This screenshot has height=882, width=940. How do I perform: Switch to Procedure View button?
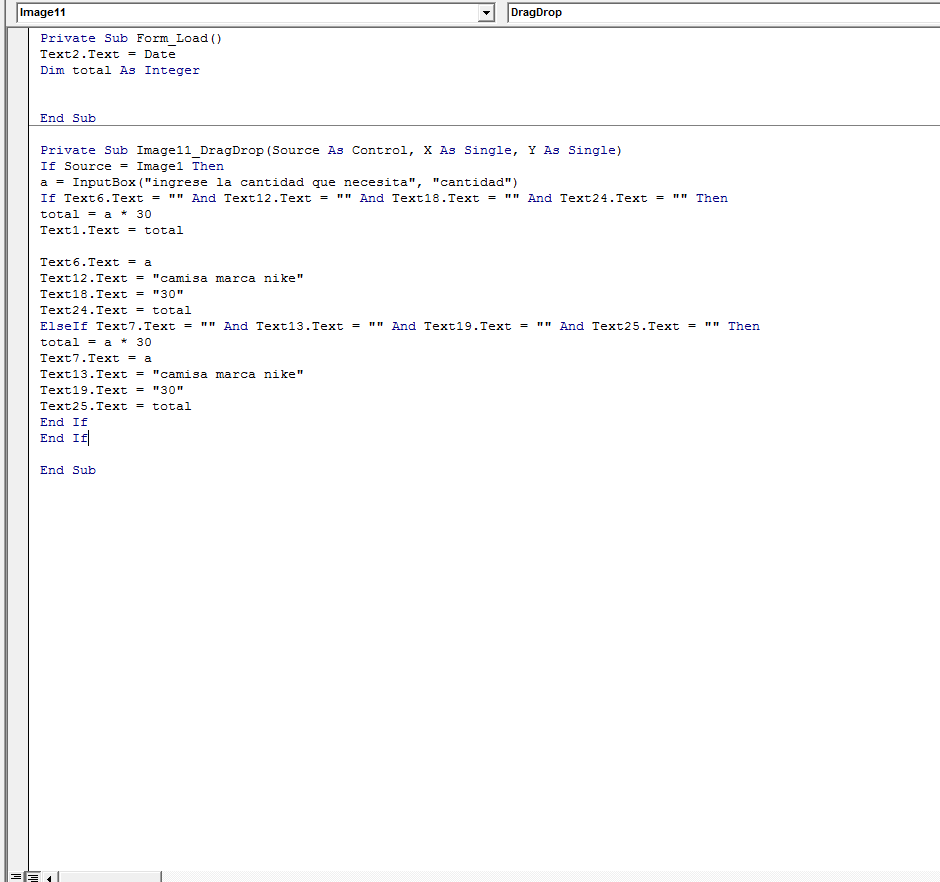[16, 877]
